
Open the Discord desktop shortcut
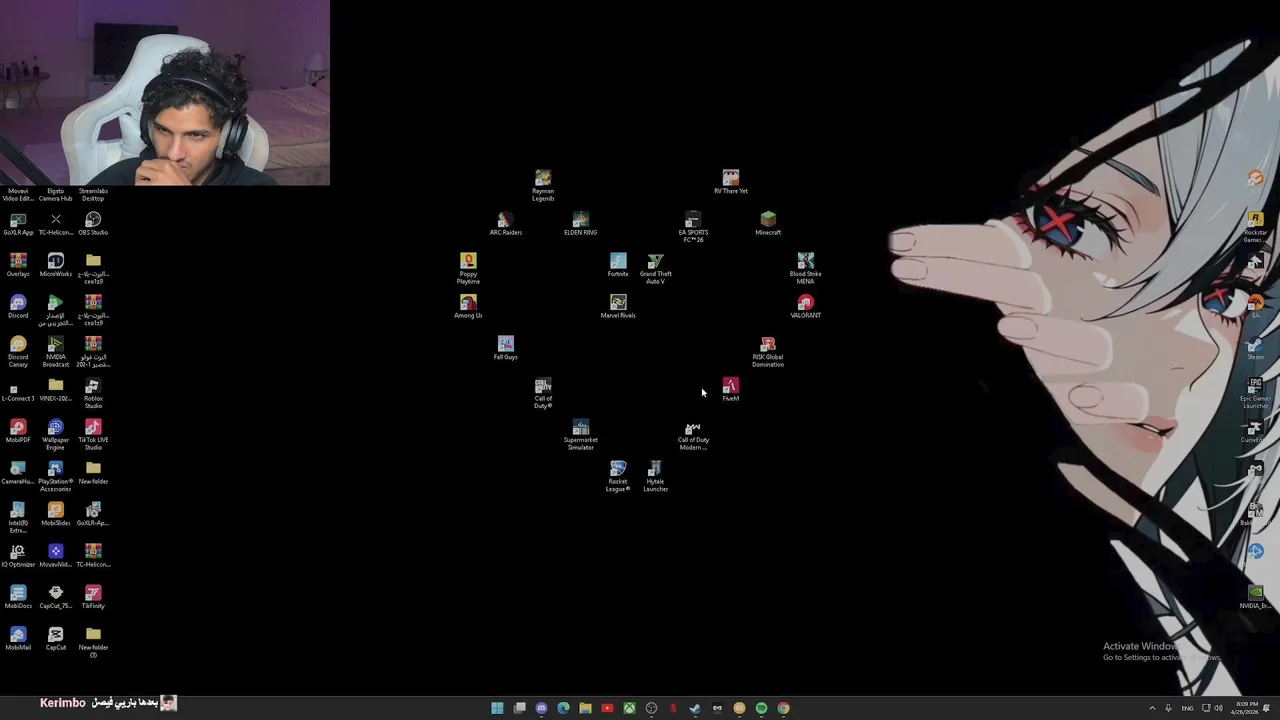point(18,306)
